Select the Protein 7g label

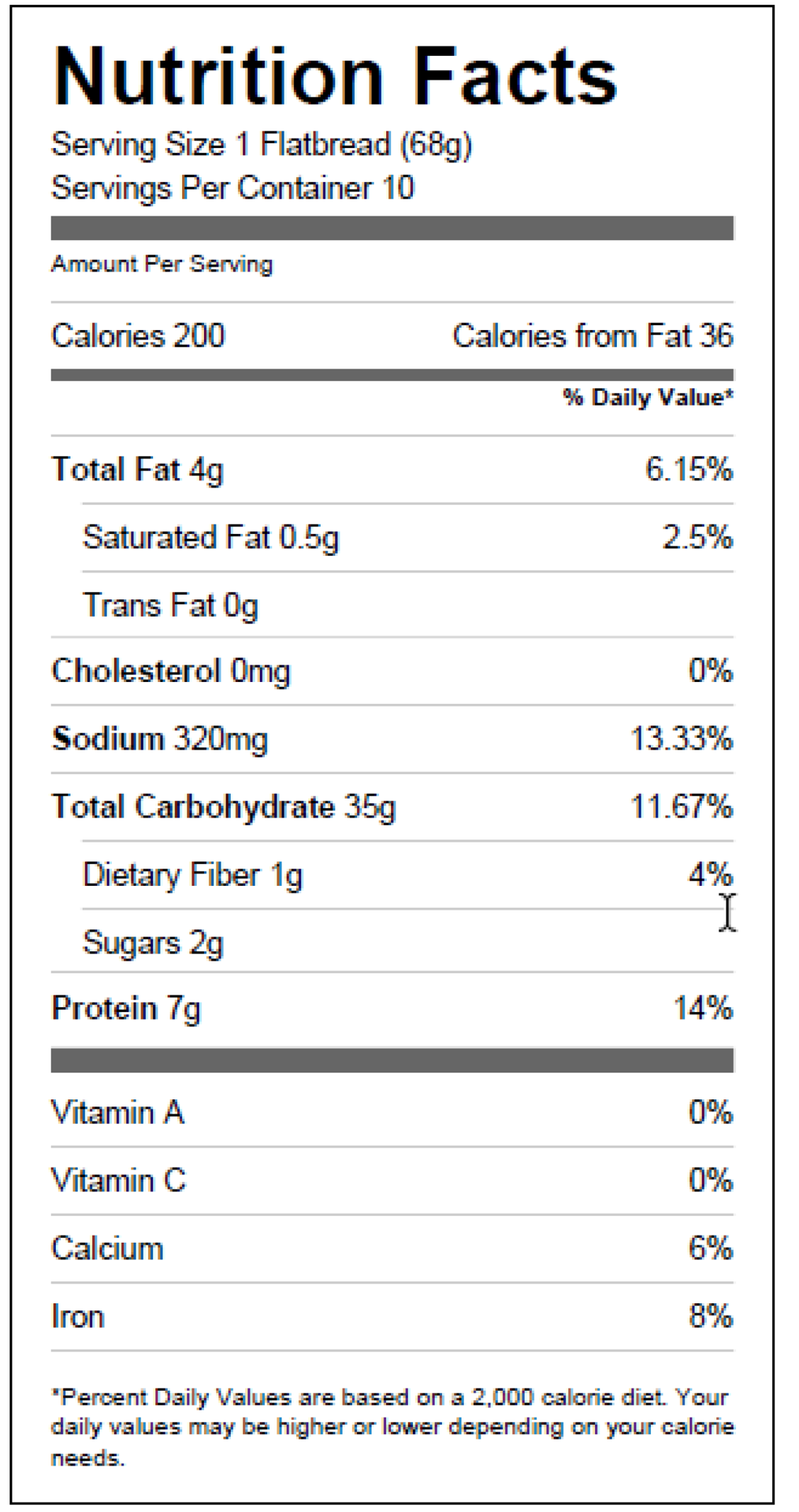tap(126, 1009)
